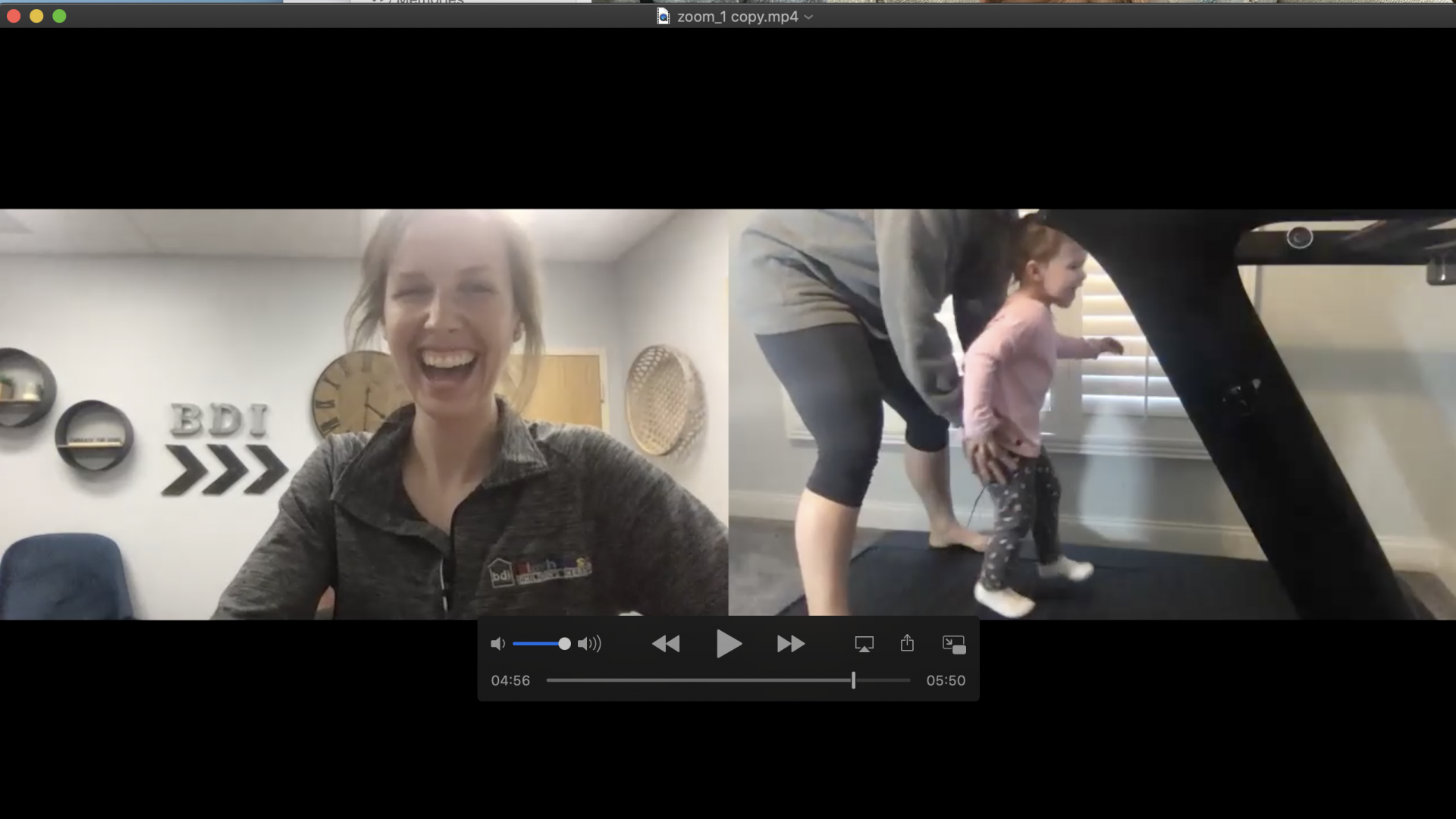The width and height of the screenshot is (1456, 819).
Task: Click the video frame showing the laughing woman
Action: pos(364,414)
